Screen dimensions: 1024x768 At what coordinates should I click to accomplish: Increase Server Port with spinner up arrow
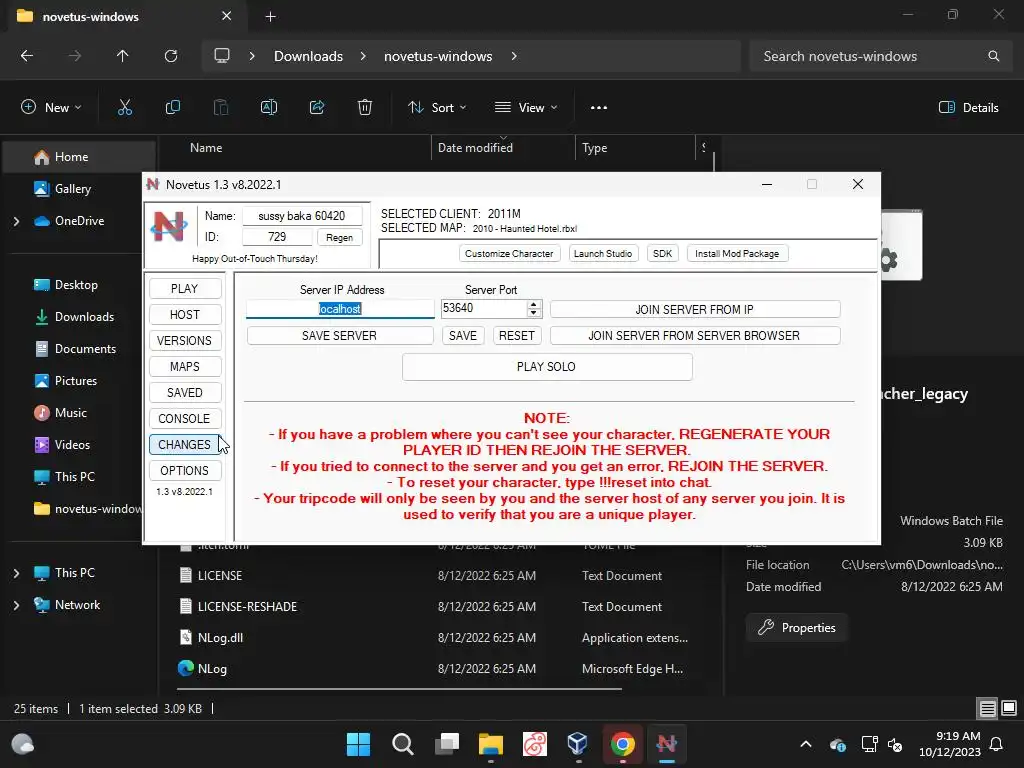(534, 304)
